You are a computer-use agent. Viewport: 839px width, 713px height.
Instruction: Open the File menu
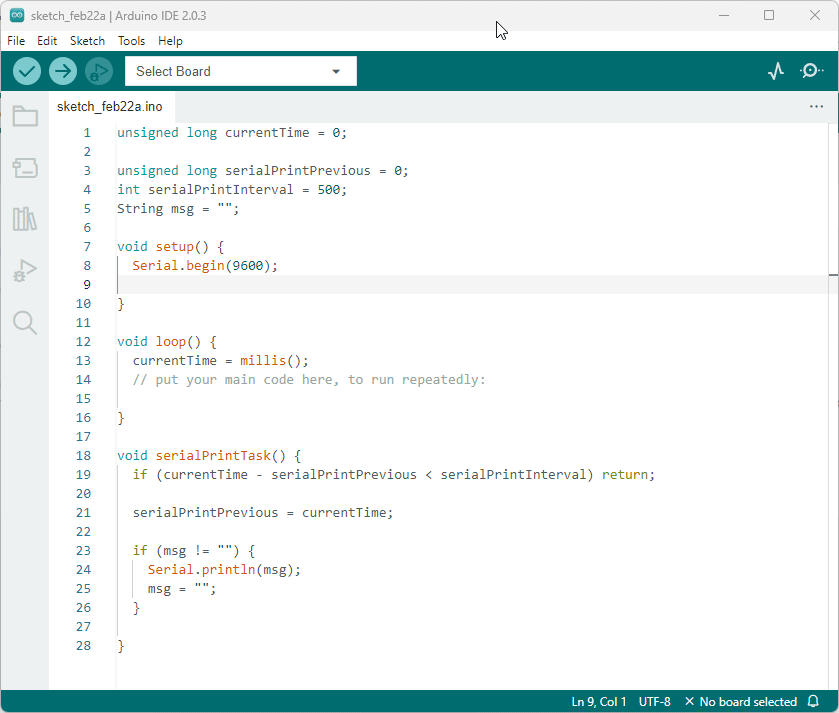click(16, 41)
